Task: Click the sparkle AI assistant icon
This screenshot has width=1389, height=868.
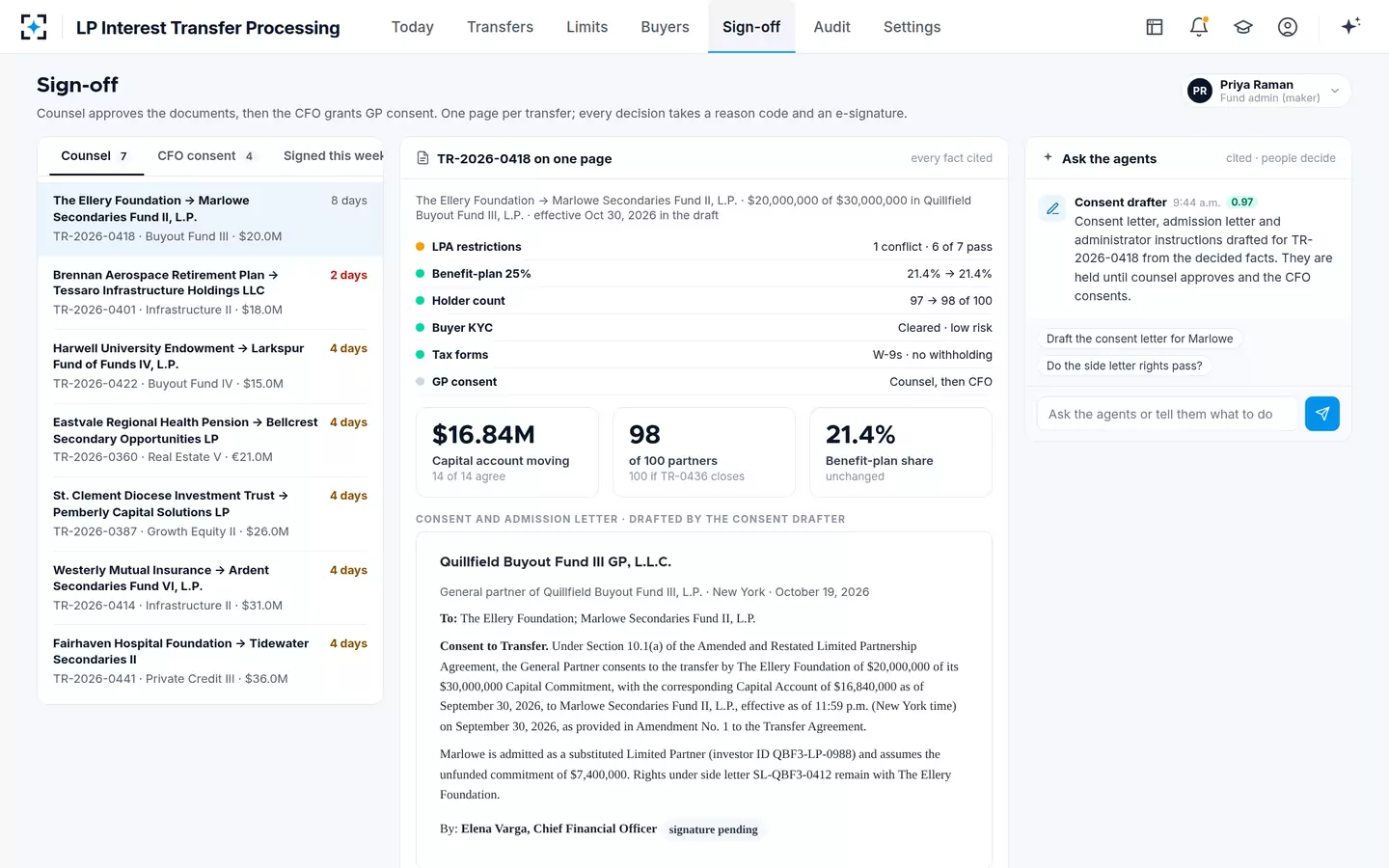Action: coord(1350,26)
